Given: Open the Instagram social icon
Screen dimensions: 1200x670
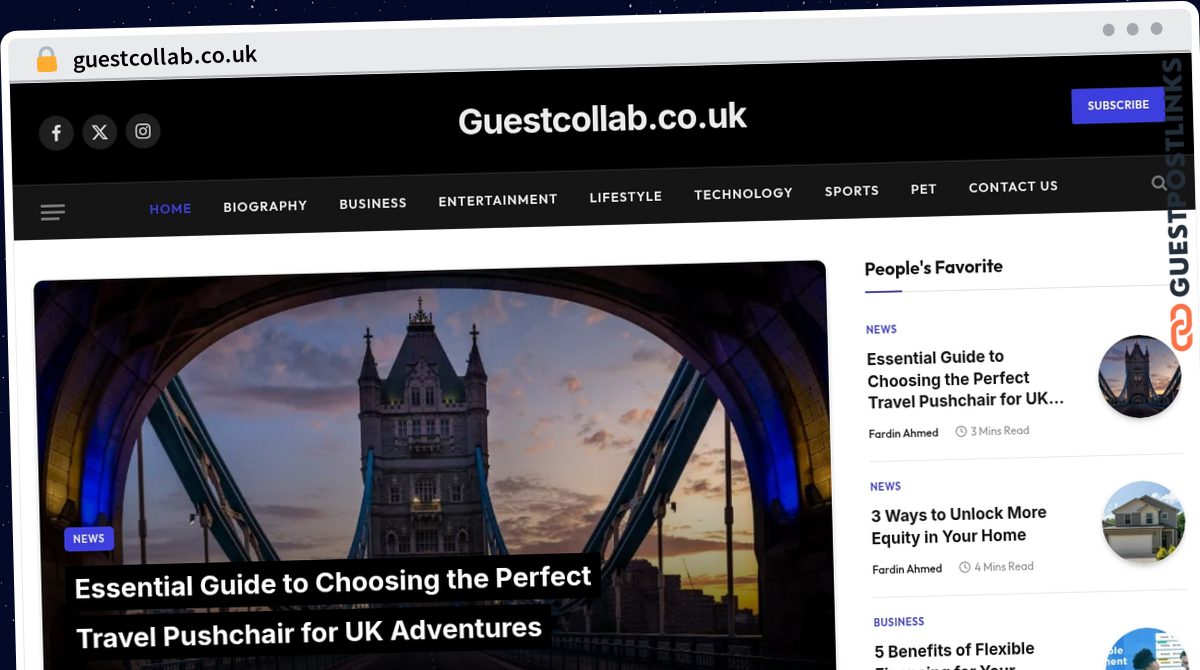Looking at the screenshot, I should pyautogui.click(x=143, y=131).
